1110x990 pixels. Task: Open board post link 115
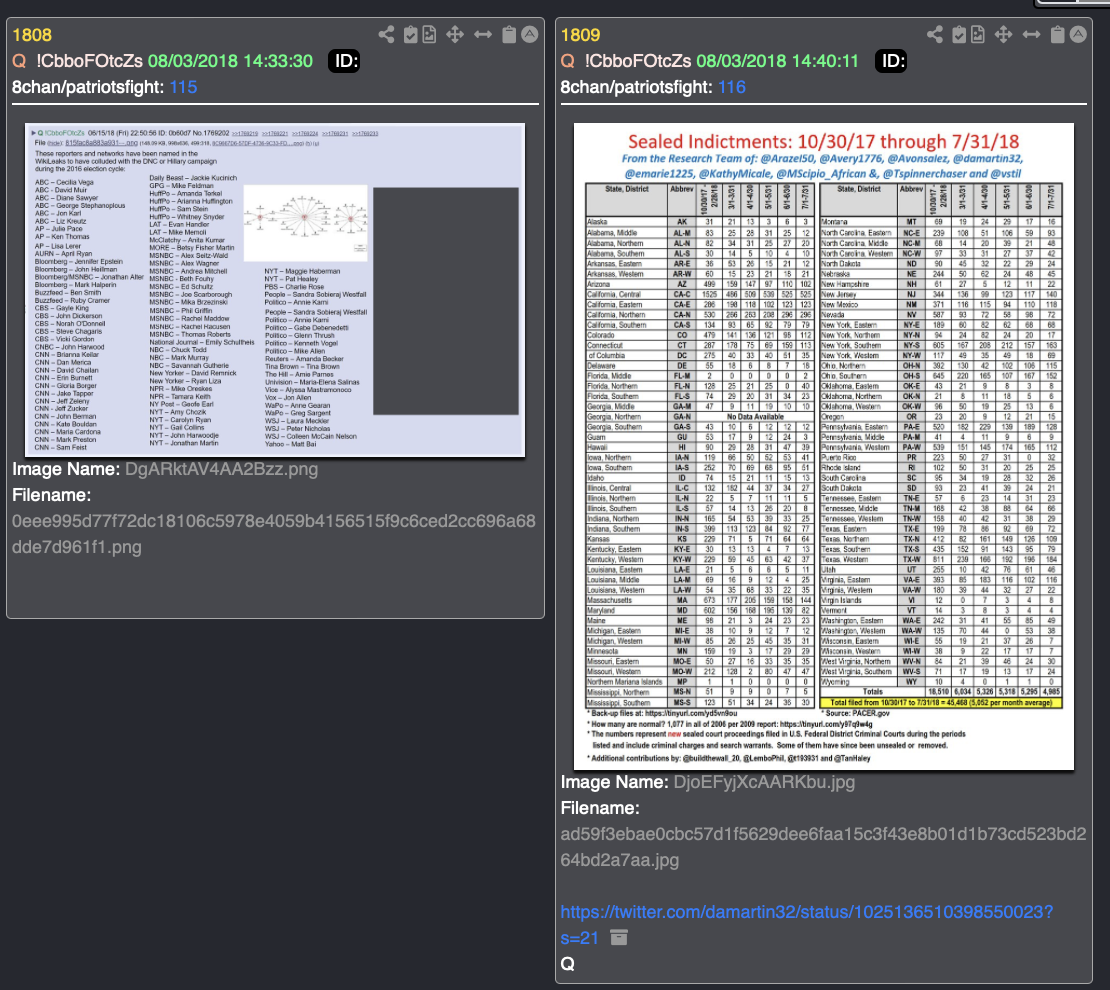tap(183, 87)
